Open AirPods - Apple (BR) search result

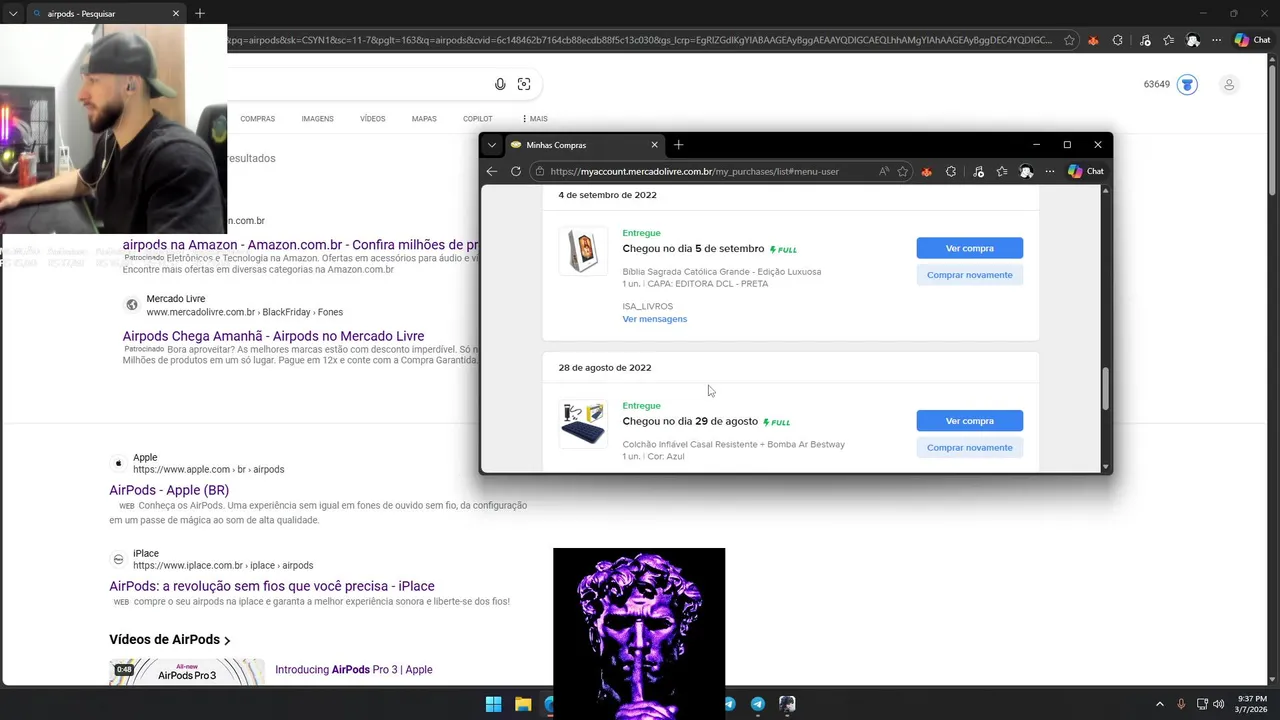[x=169, y=490]
